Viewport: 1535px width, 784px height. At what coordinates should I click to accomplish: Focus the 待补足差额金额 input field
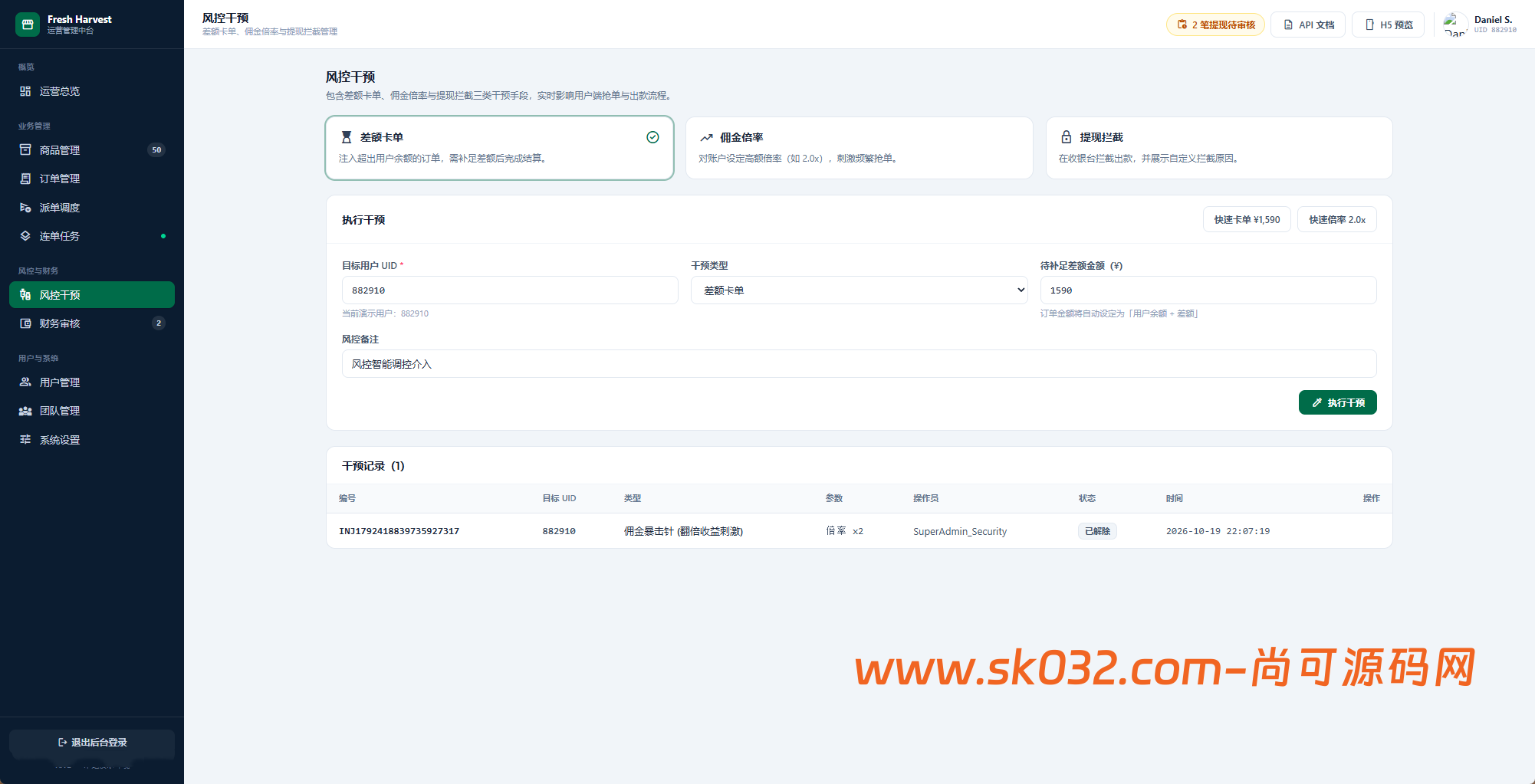pos(1208,290)
